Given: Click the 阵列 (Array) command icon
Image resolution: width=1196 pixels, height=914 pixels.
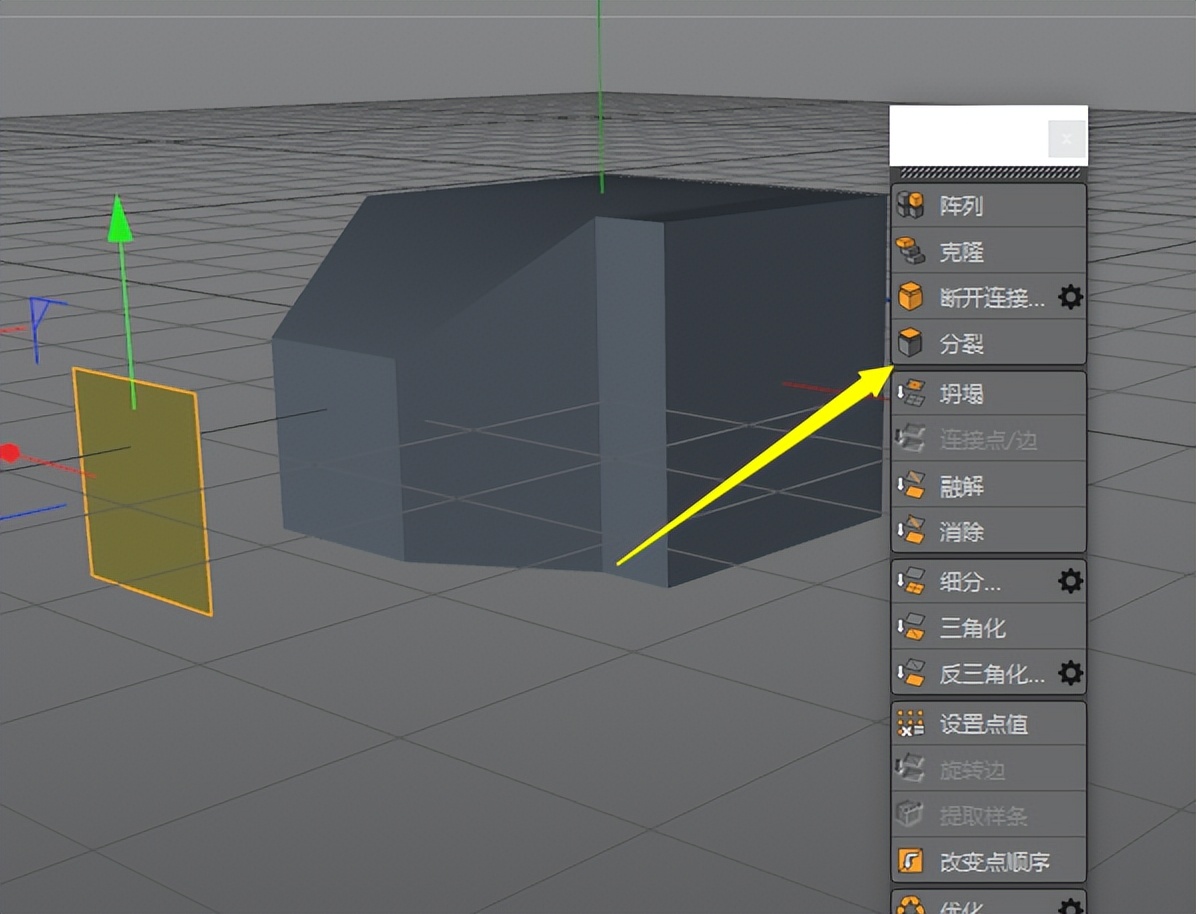Looking at the screenshot, I should [x=911, y=203].
